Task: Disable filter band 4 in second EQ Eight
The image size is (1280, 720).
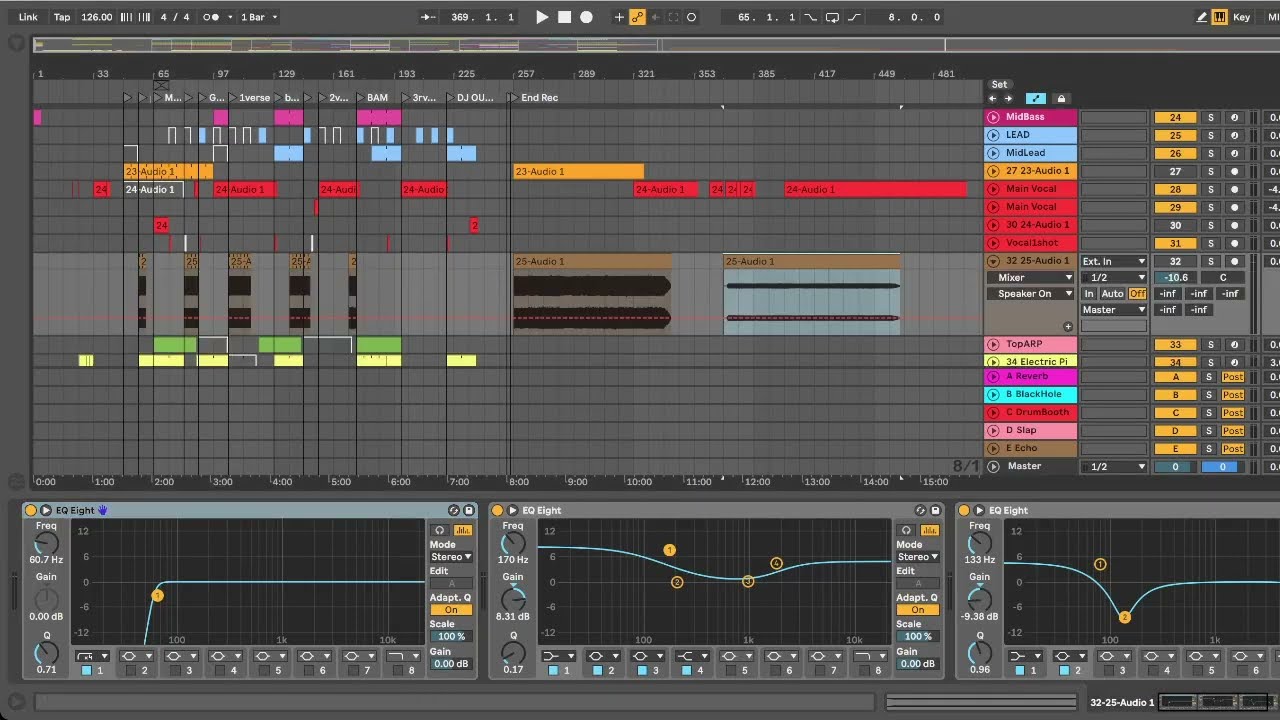Action: (686, 670)
